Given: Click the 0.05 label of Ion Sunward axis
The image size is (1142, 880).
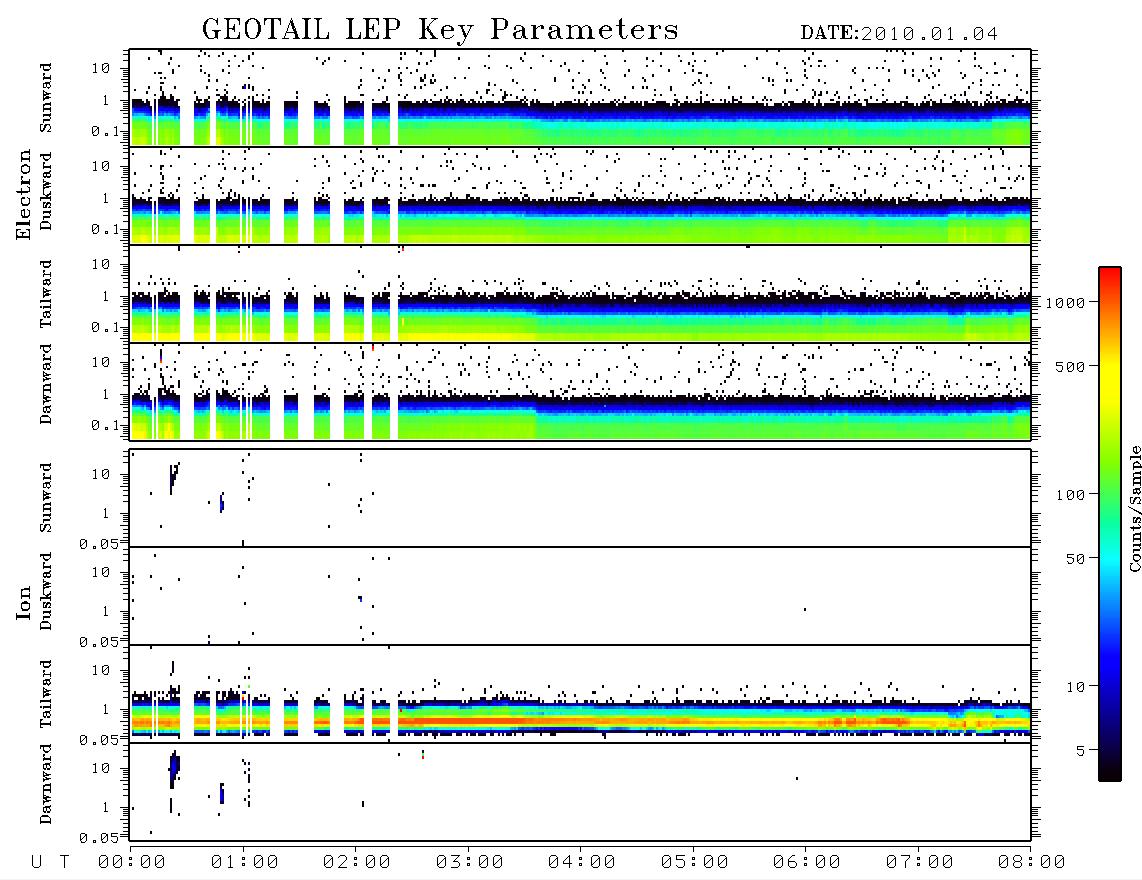Looking at the screenshot, I should click(98, 543).
